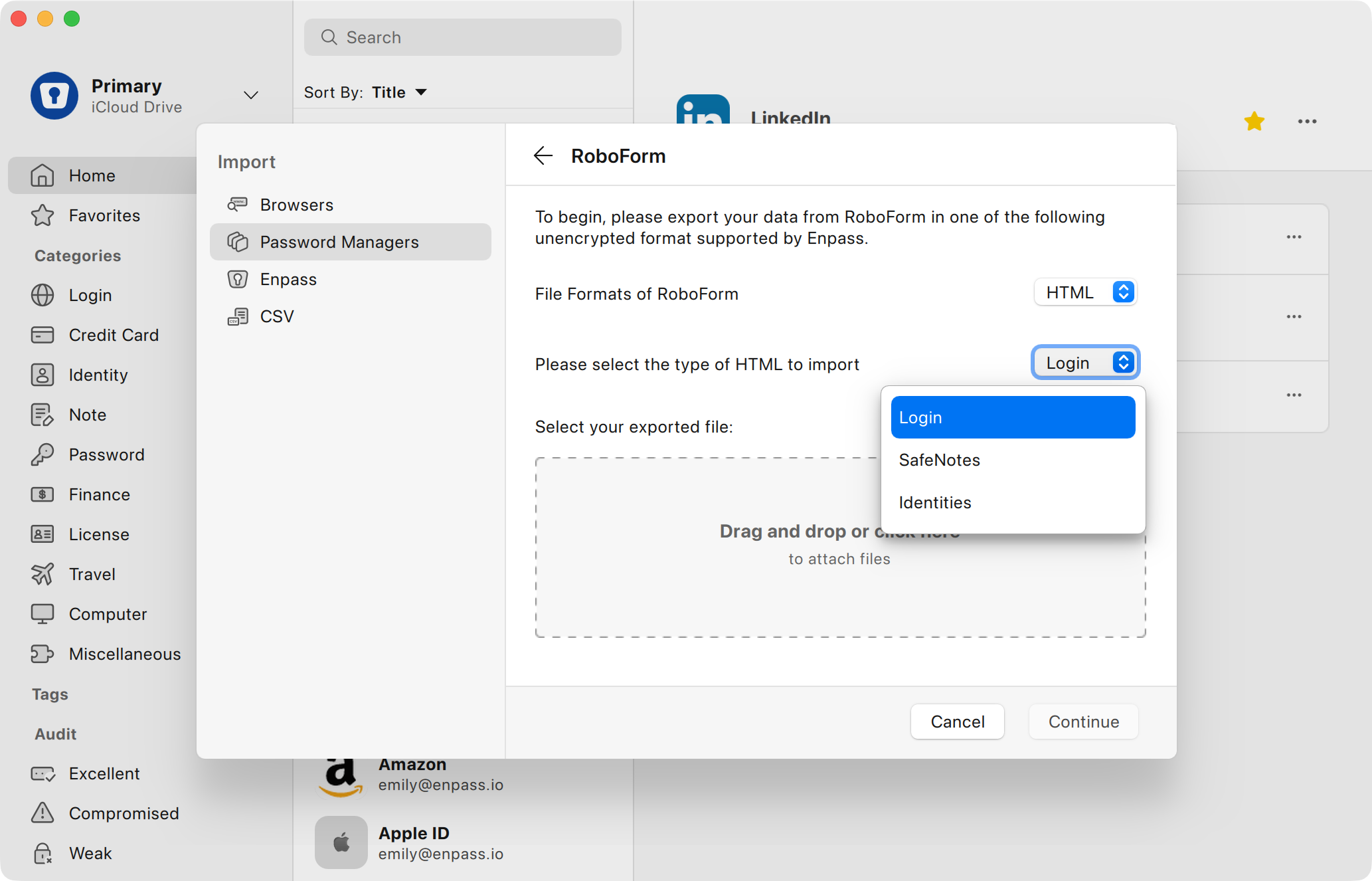
Task: Click the Miscellaneous category icon
Action: (x=43, y=654)
